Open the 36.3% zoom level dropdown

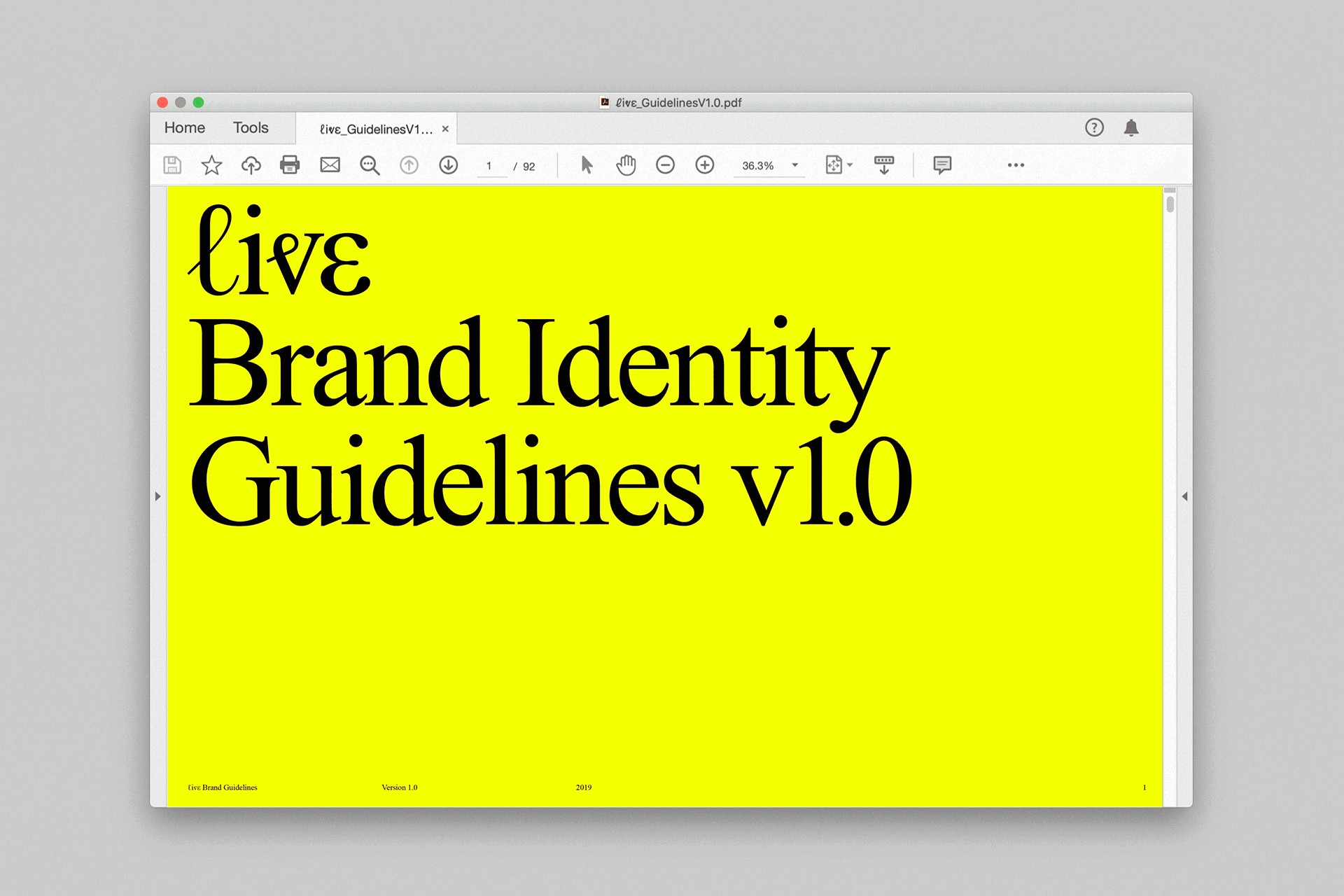pos(795,165)
